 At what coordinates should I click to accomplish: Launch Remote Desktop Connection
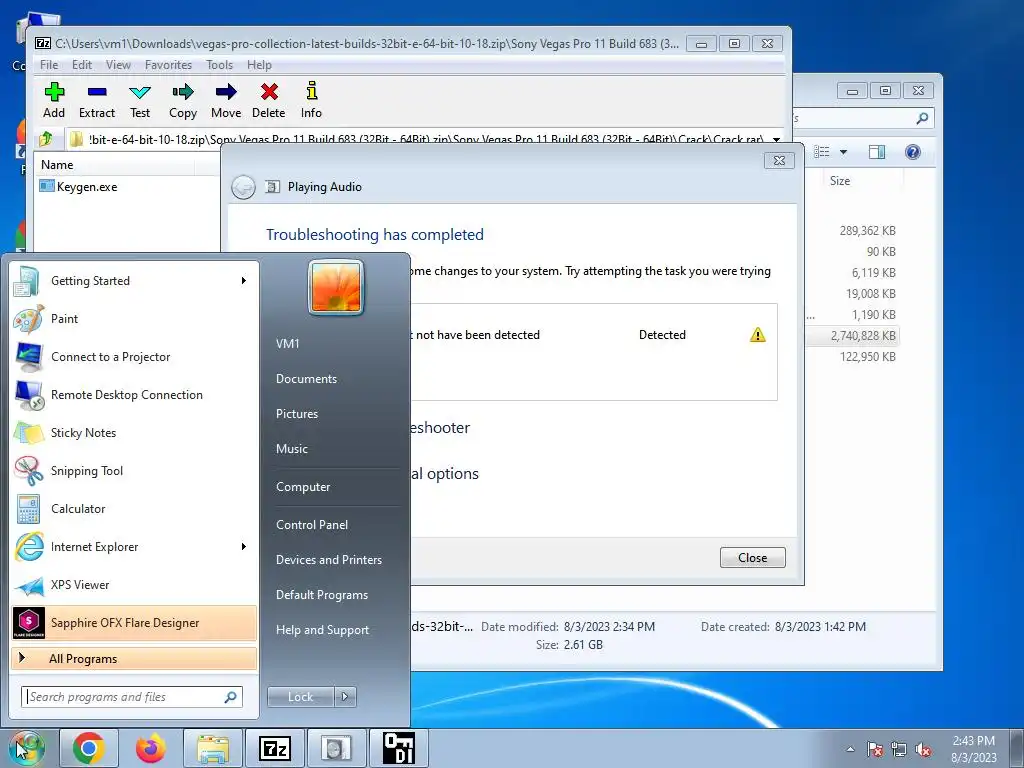tap(134, 394)
